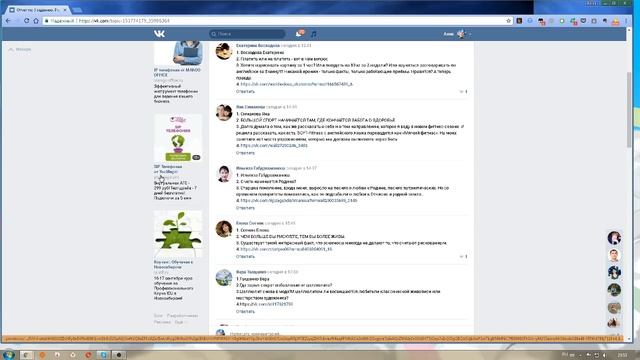The width and height of the screenshot is (640, 360).
Task: Open Елена Сенник avatar
Action: pos(224,229)
